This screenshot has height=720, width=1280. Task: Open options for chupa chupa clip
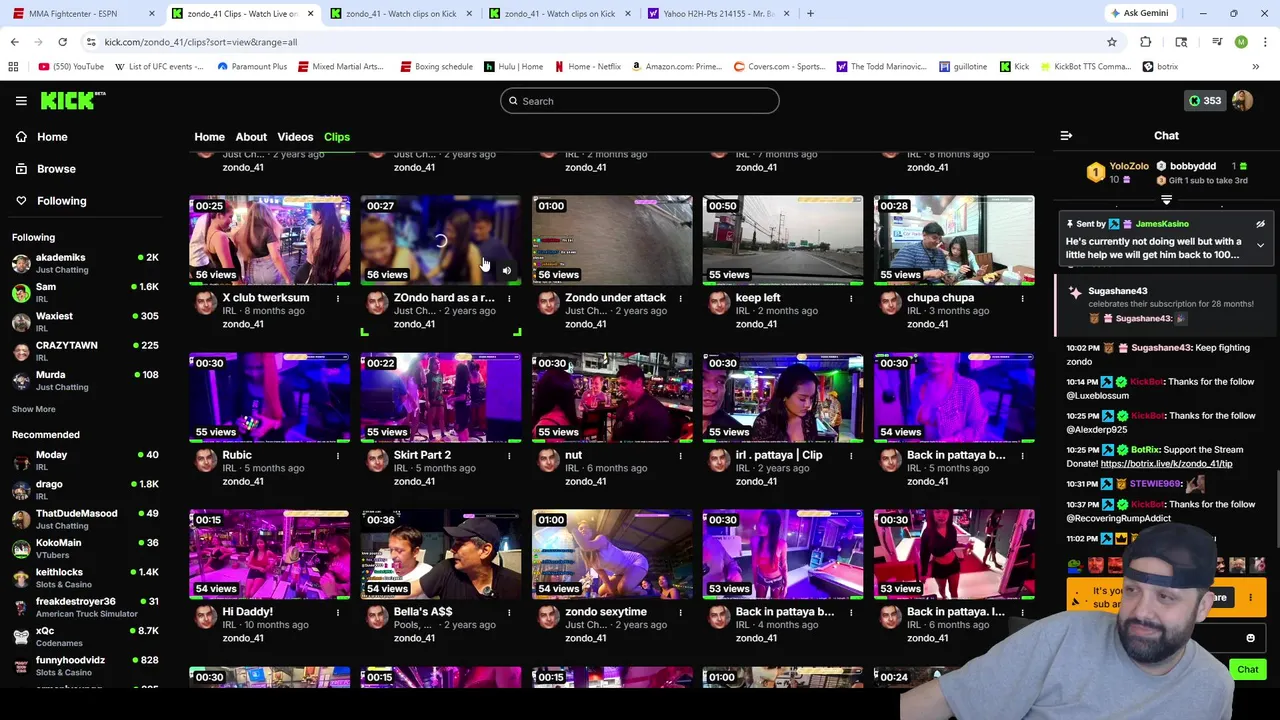(x=1022, y=298)
